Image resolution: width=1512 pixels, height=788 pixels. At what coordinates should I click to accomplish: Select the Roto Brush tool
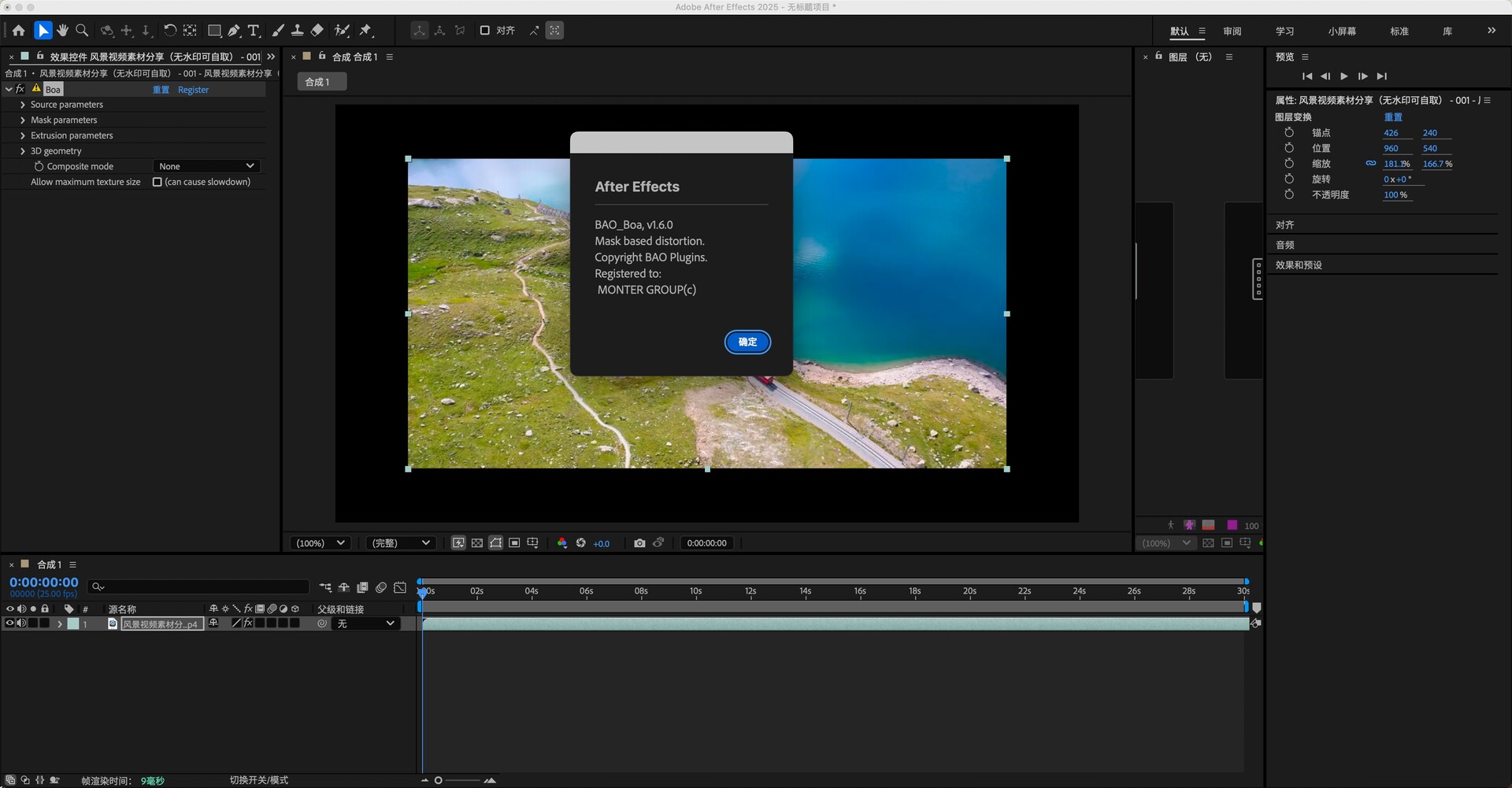click(342, 31)
